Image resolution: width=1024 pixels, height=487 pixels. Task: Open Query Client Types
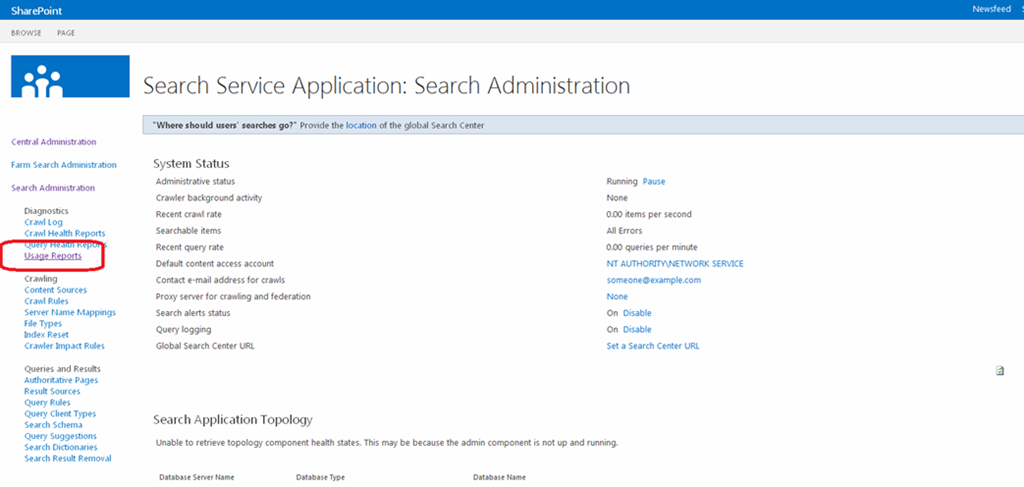click(60, 413)
